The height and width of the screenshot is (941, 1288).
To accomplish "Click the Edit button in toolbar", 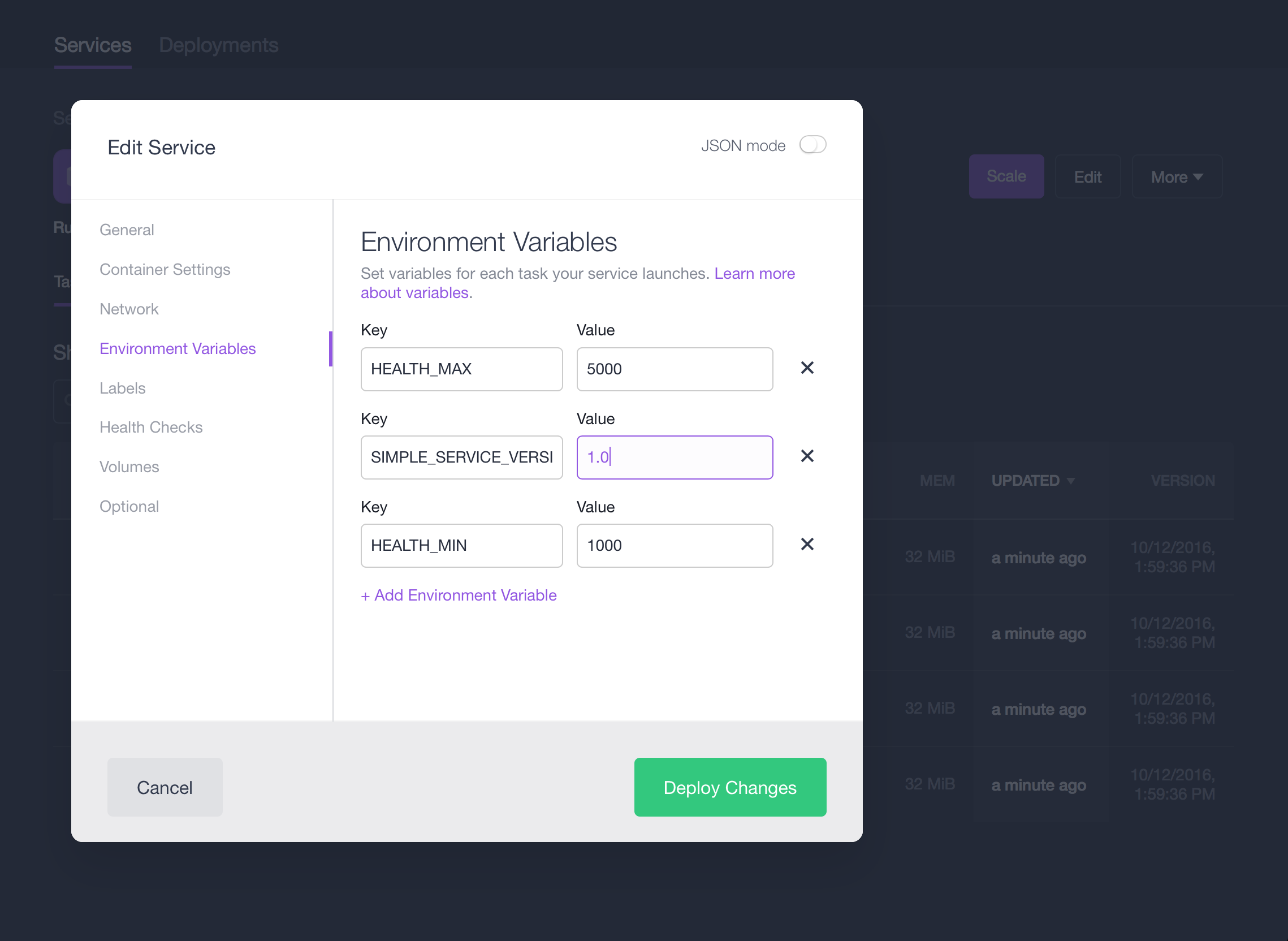I will 1088,176.
